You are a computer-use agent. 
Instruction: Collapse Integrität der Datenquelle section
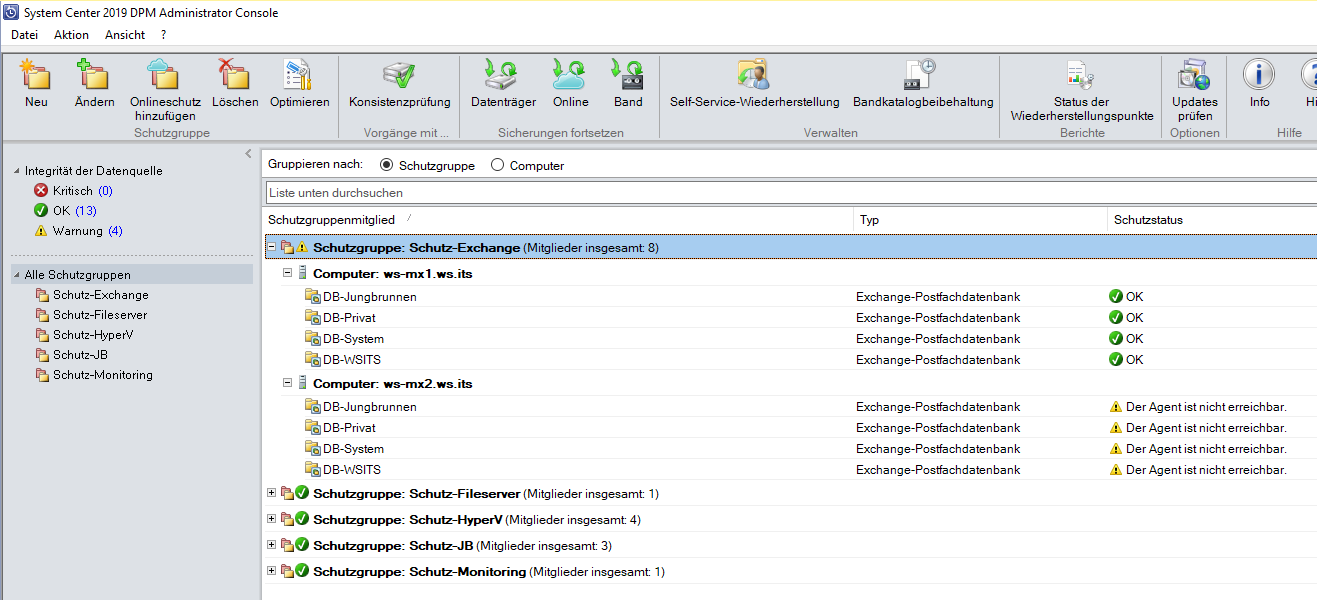[17, 171]
